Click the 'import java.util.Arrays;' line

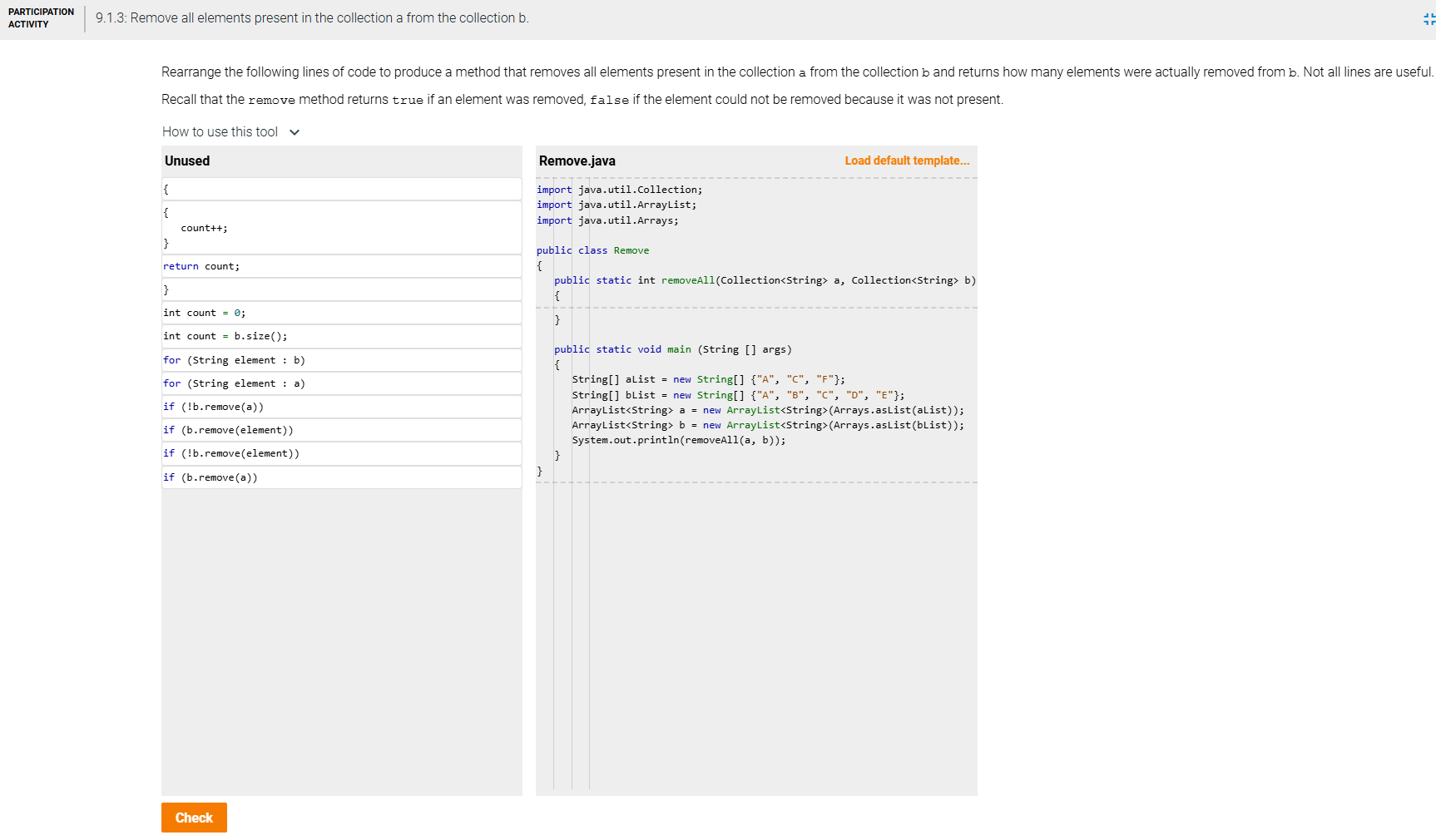click(x=607, y=220)
